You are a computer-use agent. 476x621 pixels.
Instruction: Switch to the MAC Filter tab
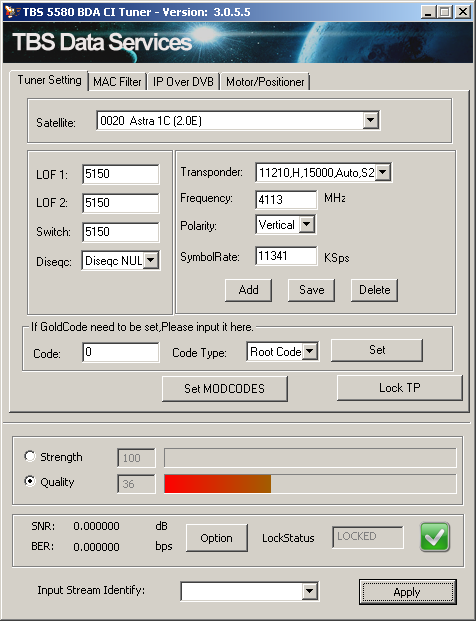tap(117, 82)
